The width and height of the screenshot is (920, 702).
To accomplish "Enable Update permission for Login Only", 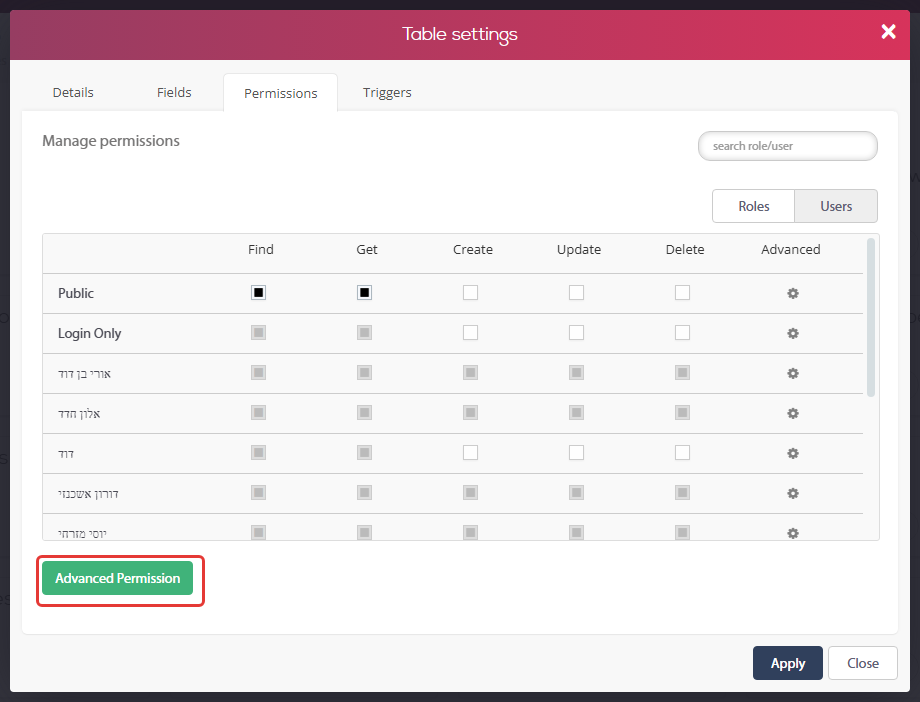I will (576, 332).
